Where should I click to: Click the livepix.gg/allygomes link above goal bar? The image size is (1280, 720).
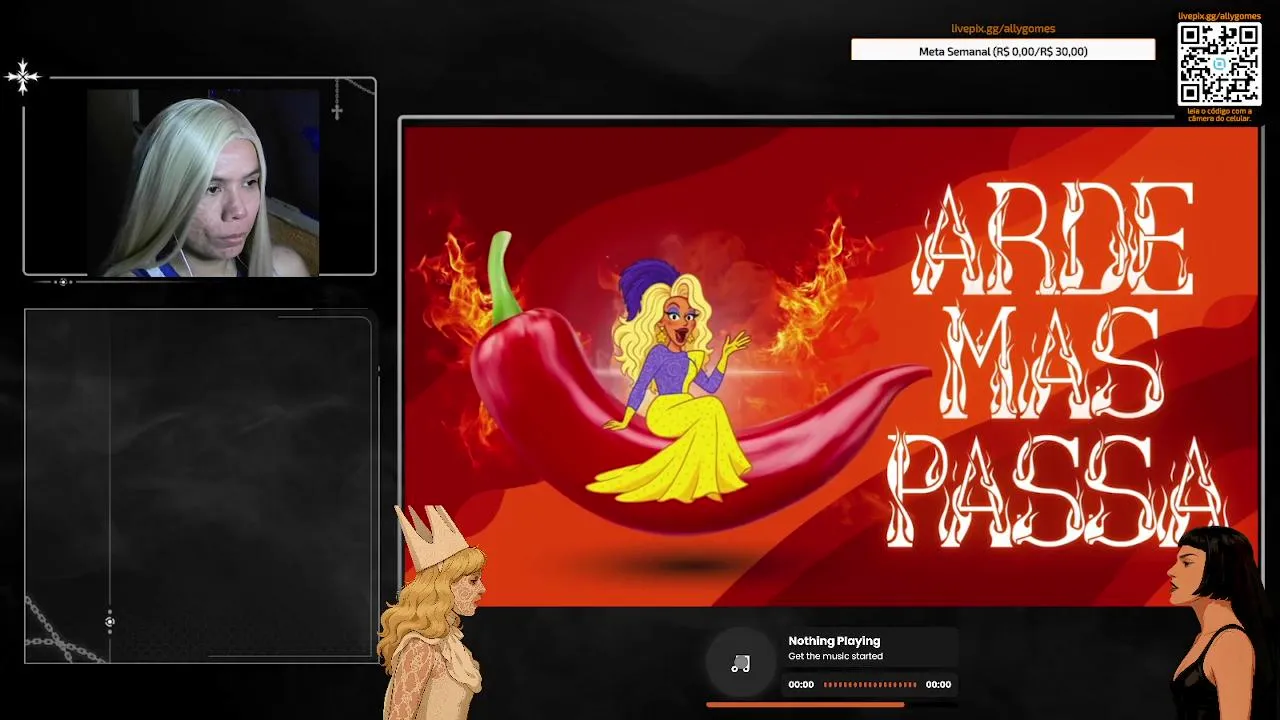pos(1003,29)
